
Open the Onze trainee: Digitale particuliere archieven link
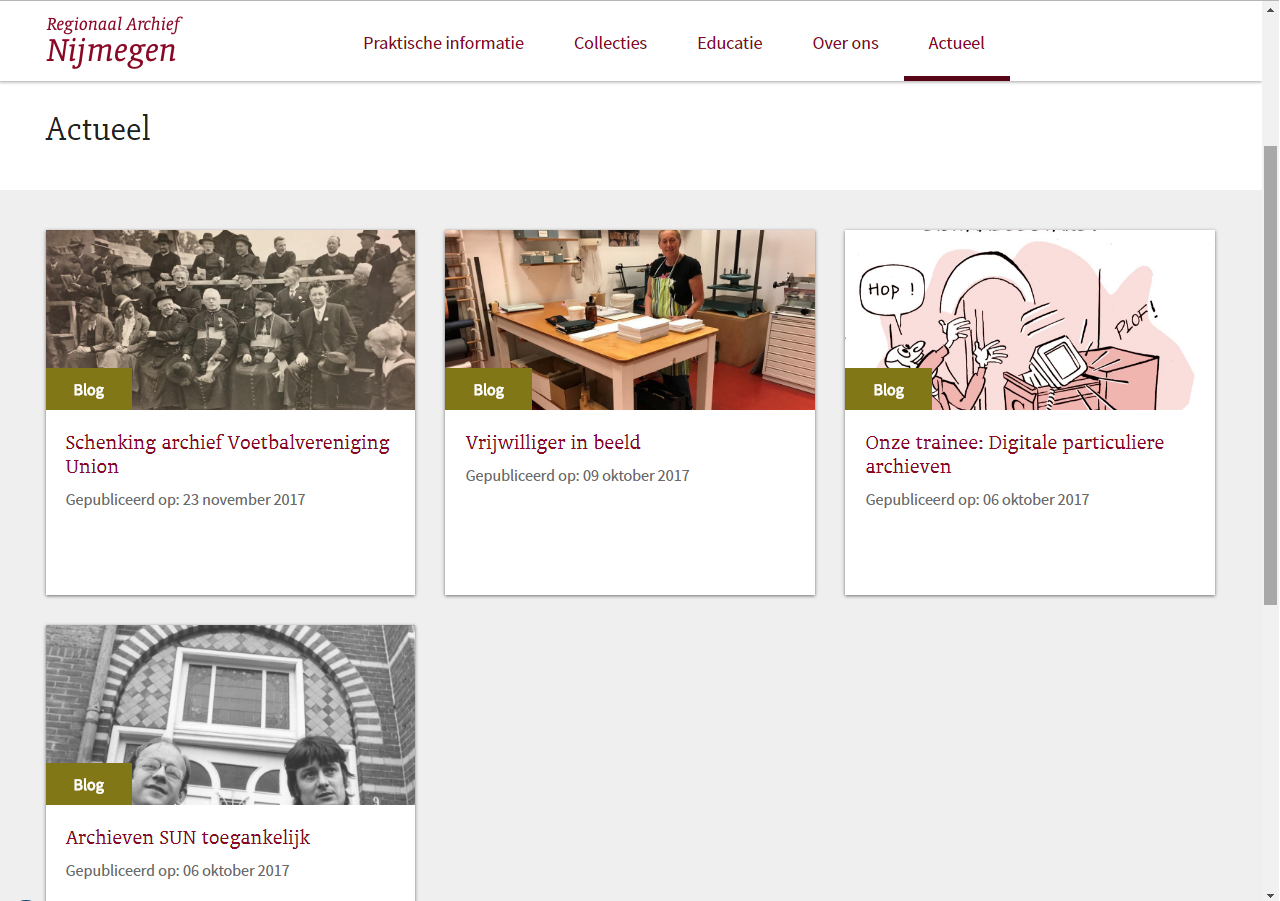(x=1015, y=454)
